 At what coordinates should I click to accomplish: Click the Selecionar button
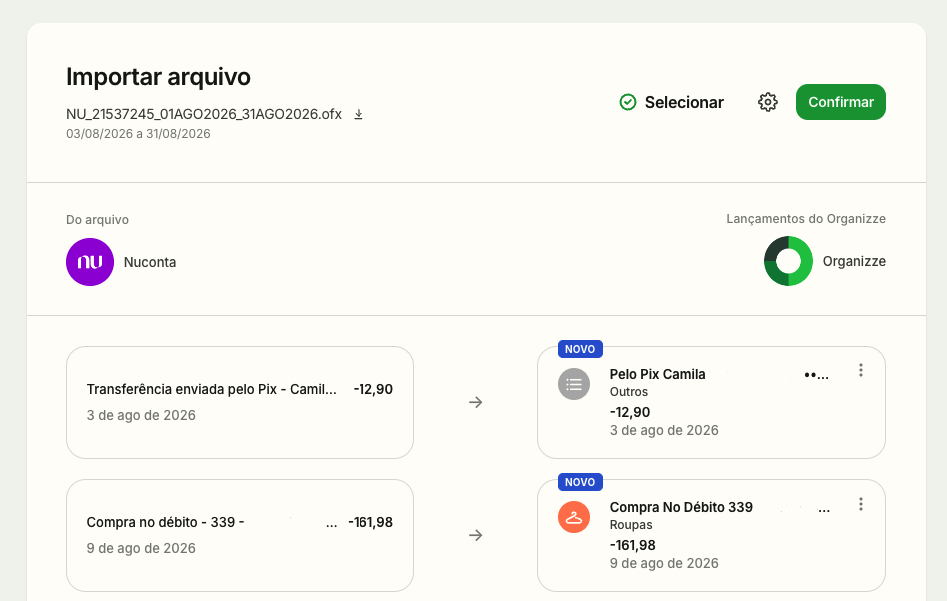pos(672,102)
